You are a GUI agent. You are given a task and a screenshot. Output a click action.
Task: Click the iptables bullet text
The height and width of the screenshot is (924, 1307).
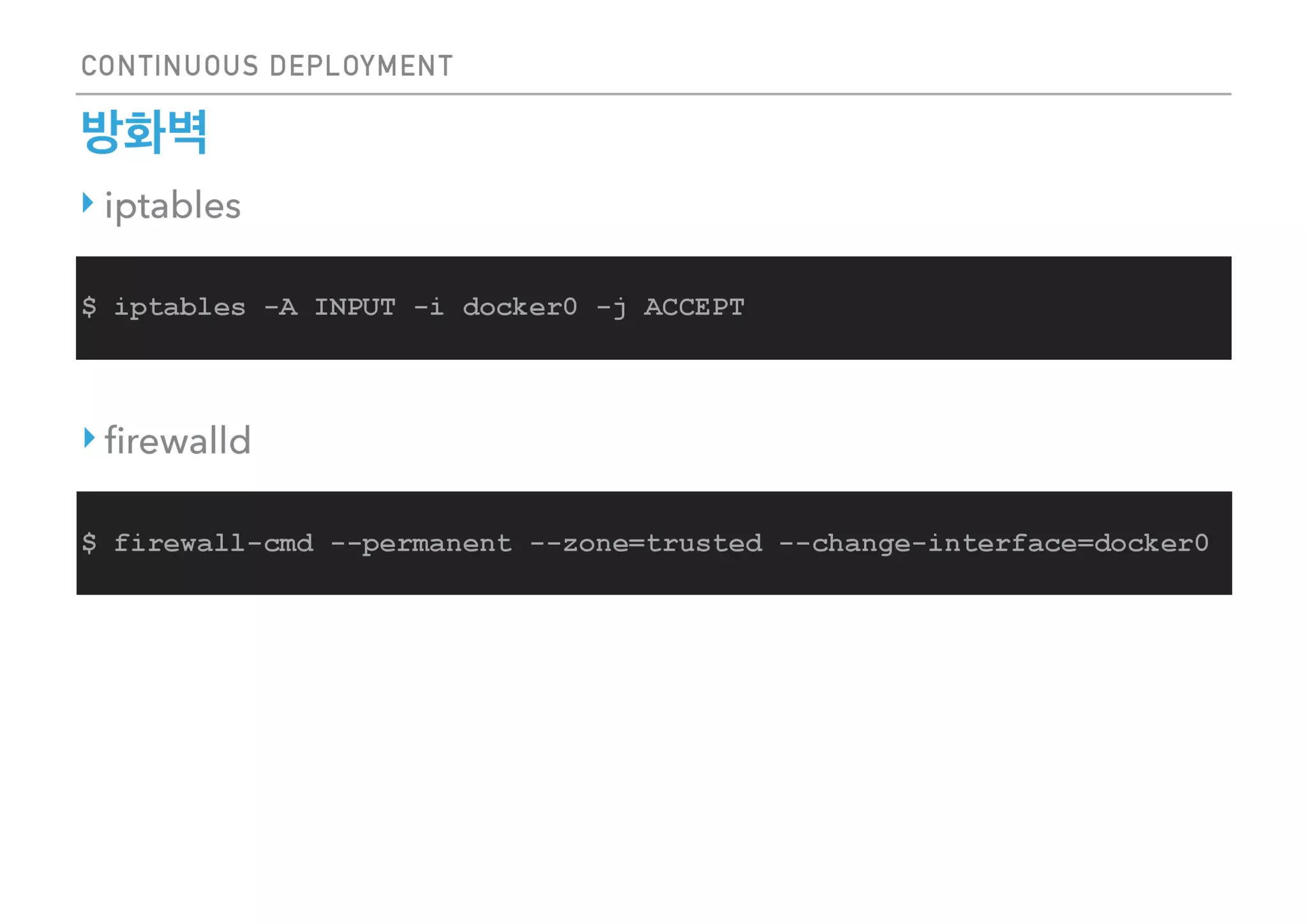pos(172,206)
